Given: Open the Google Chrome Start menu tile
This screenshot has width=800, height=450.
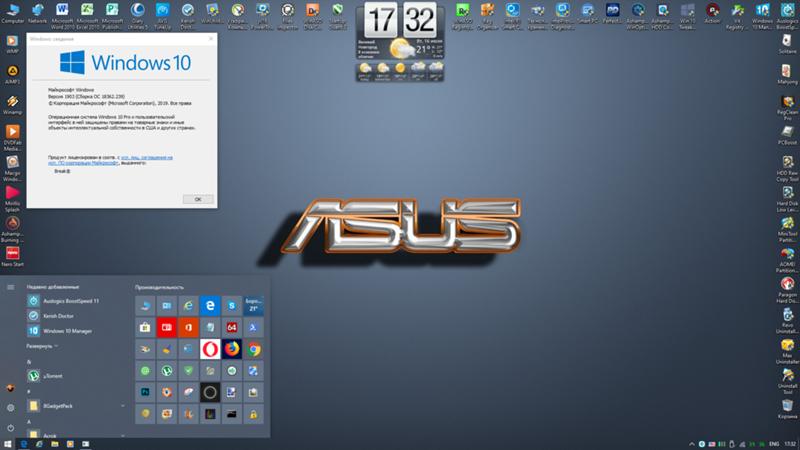Looking at the screenshot, I should pos(254,349).
